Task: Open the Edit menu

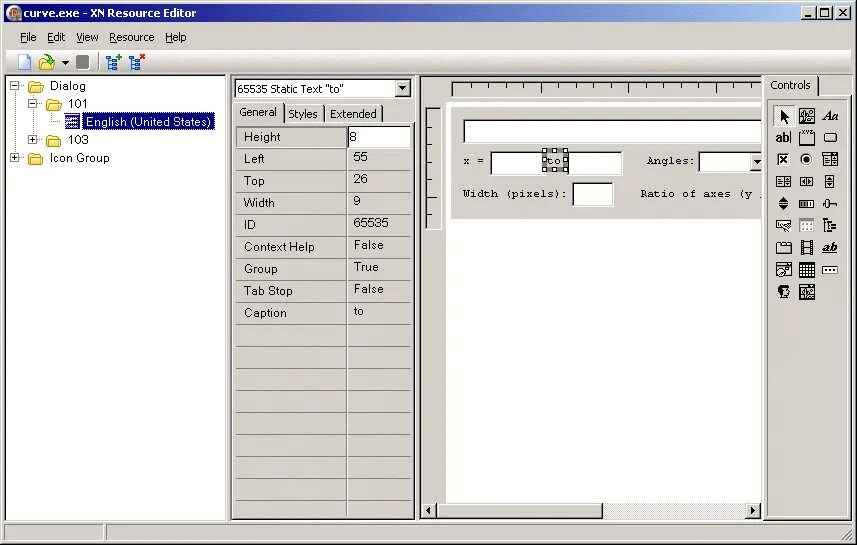Action: pos(56,37)
